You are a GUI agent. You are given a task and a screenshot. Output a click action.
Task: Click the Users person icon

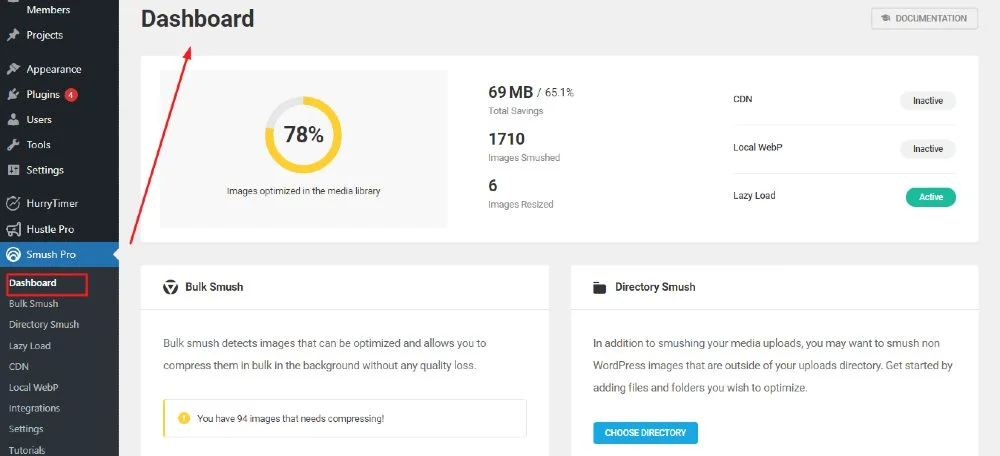(x=13, y=120)
